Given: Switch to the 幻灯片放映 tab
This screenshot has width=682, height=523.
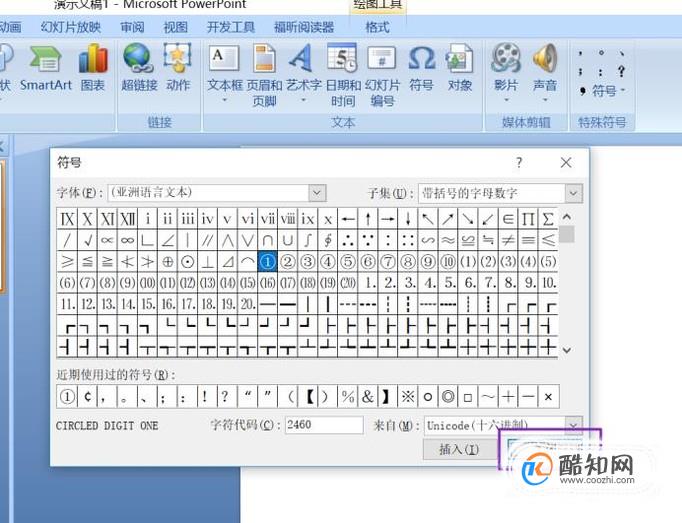Looking at the screenshot, I should [71, 27].
